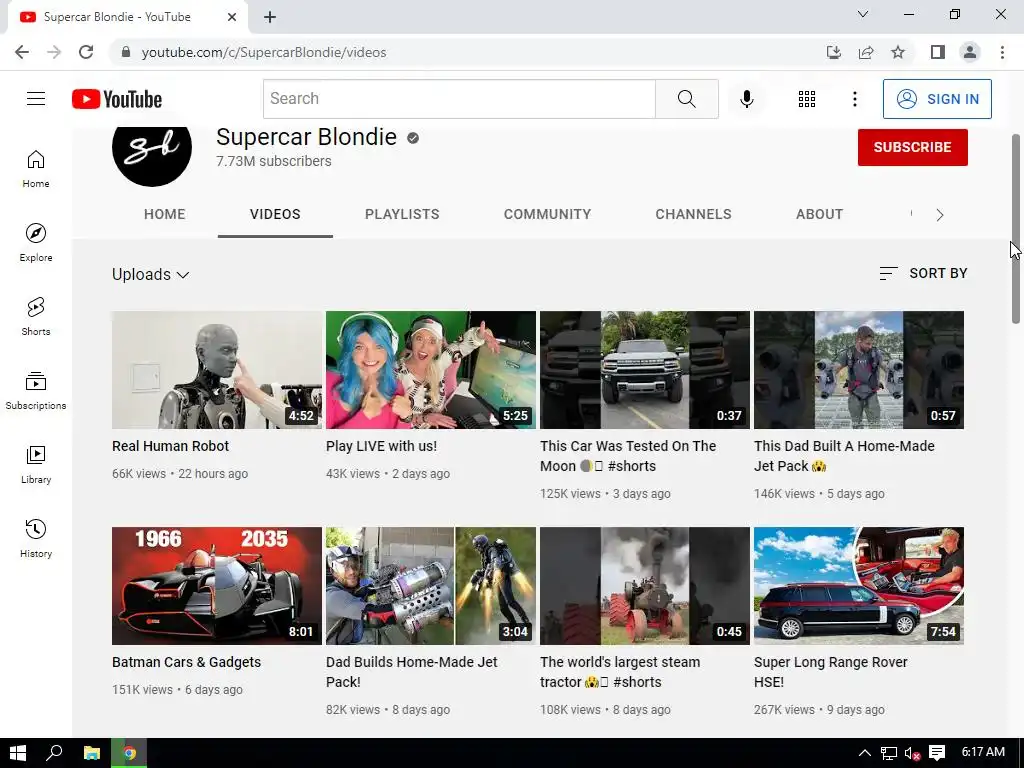1024x768 pixels.
Task: Open the Dad Builds Jet Pack thumbnail 3:04
Action: pos(431,586)
